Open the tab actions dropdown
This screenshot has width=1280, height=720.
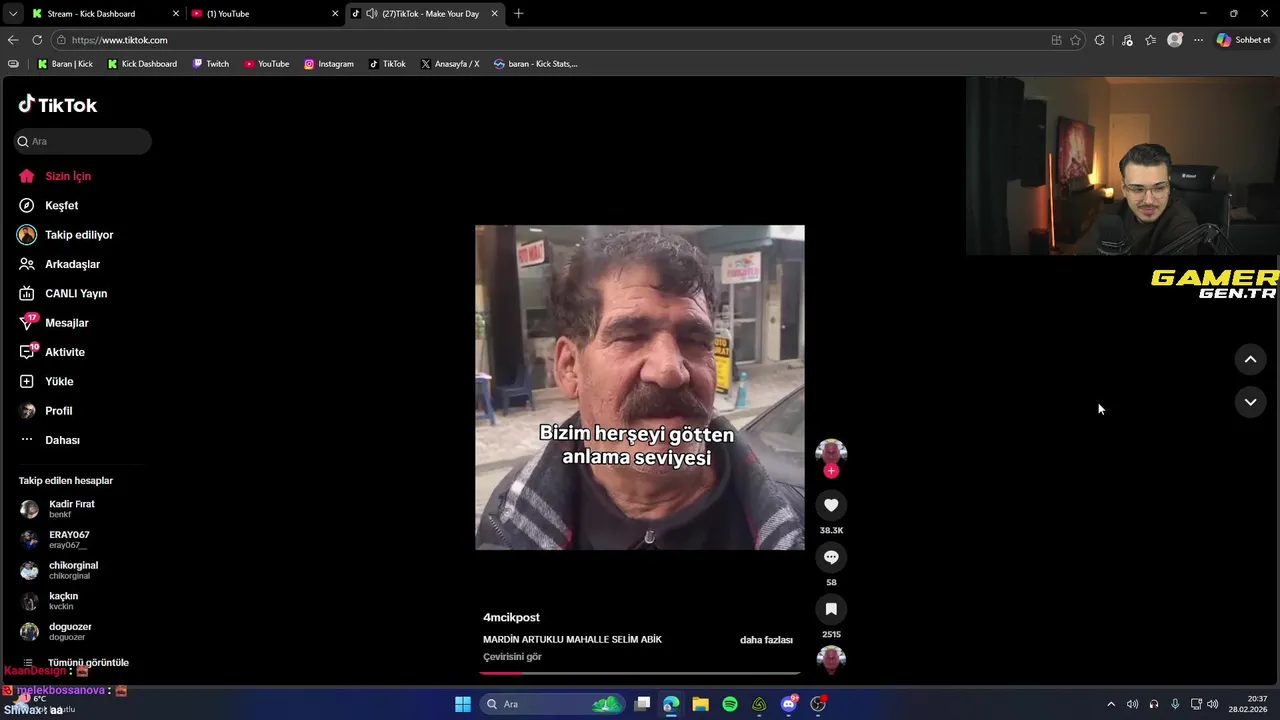[12, 14]
